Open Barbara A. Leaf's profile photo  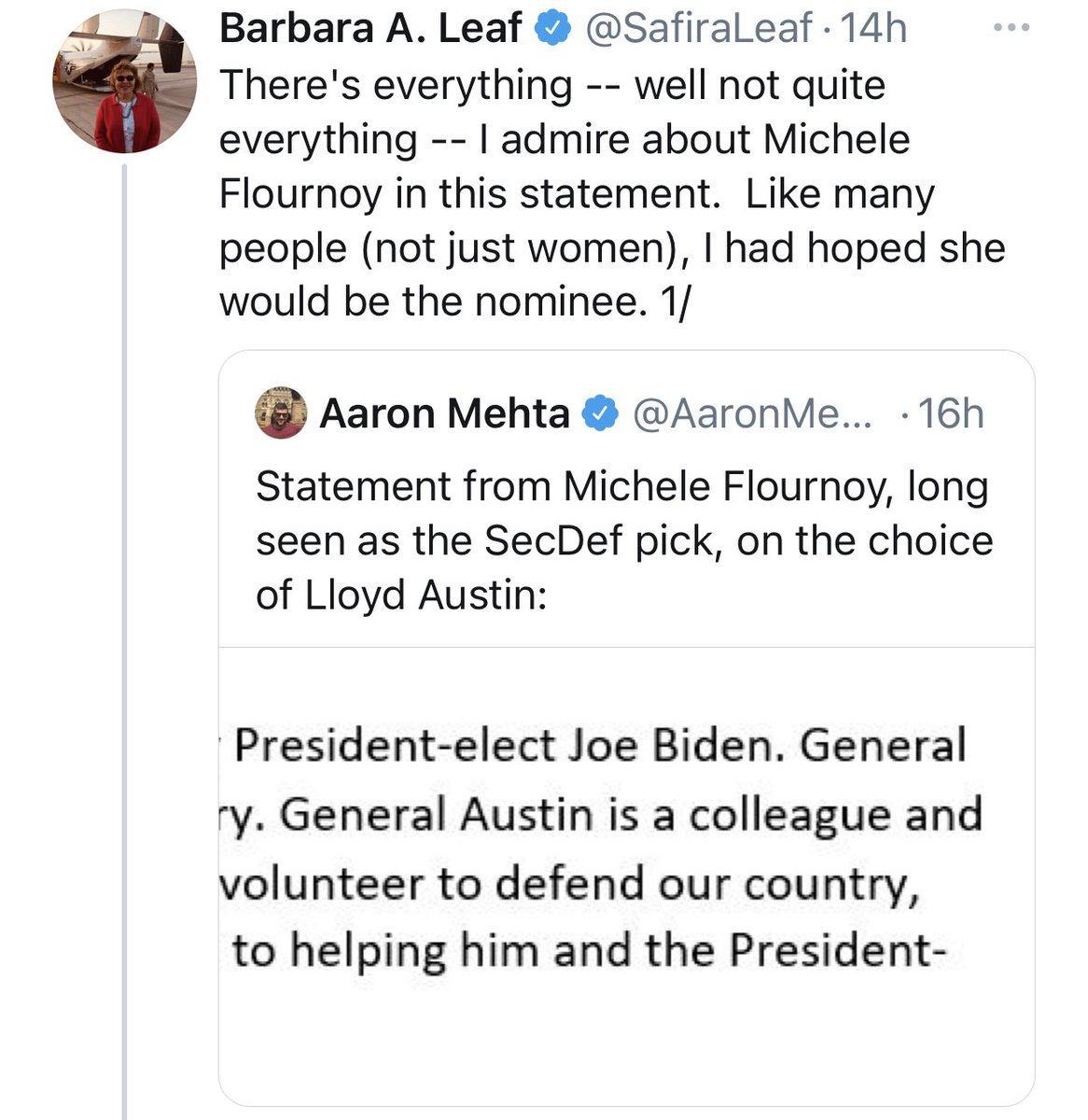[x=124, y=81]
